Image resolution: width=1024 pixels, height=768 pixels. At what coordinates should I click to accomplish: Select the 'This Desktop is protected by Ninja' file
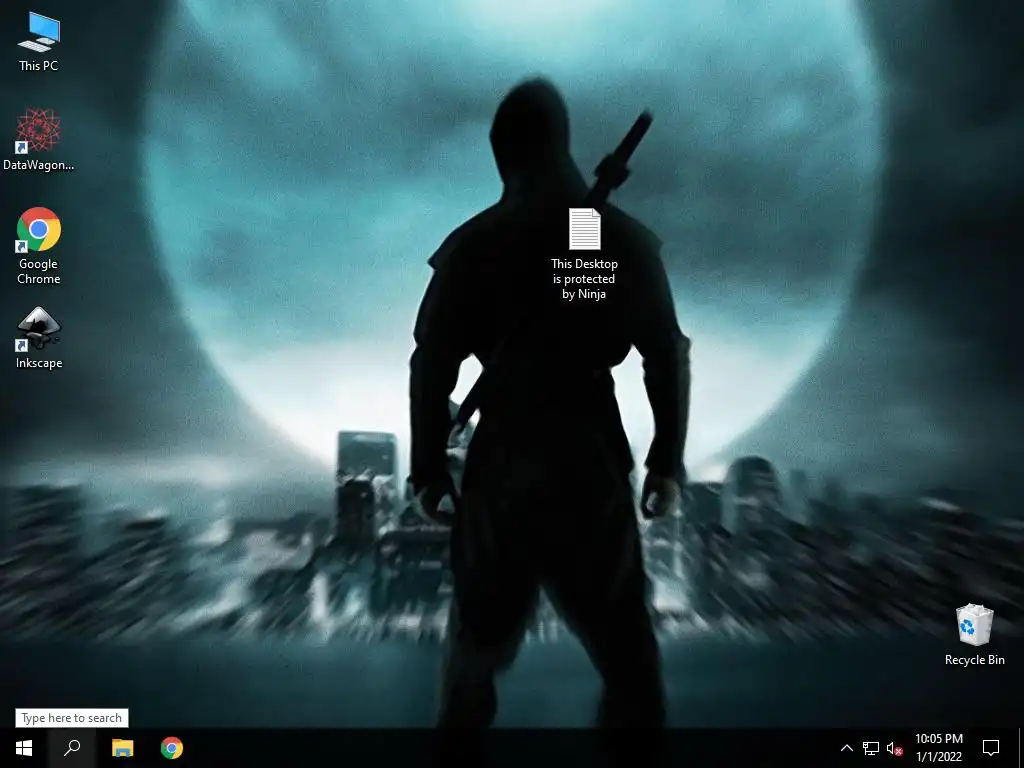[584, 254]
